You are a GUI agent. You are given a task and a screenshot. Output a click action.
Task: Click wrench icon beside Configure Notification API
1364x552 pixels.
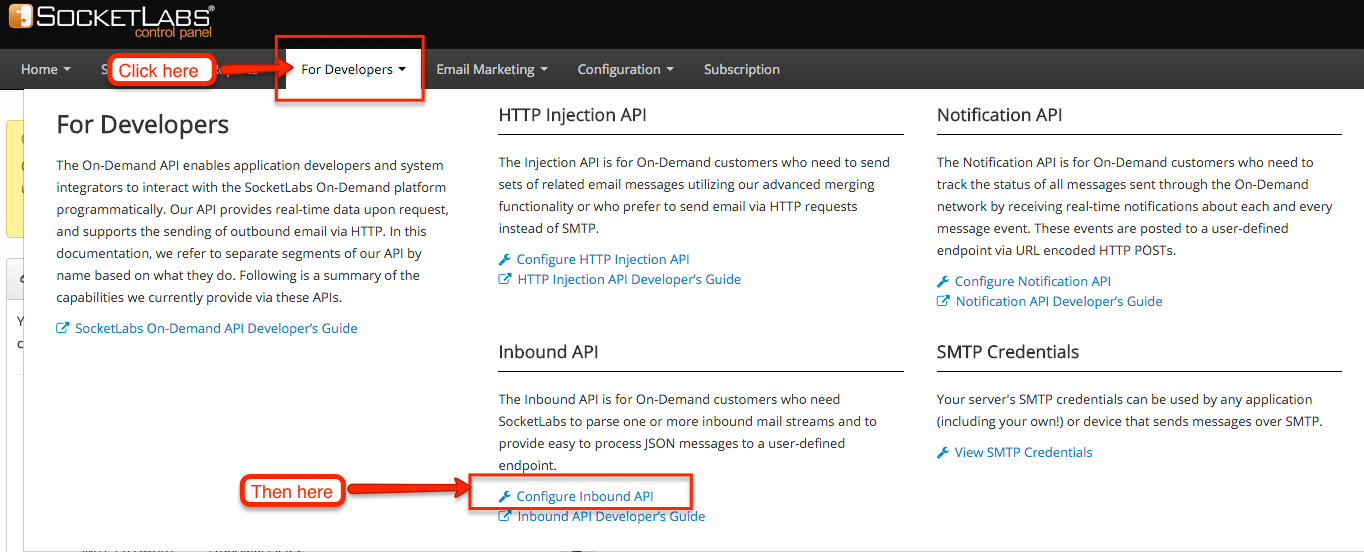coord(943,281)
